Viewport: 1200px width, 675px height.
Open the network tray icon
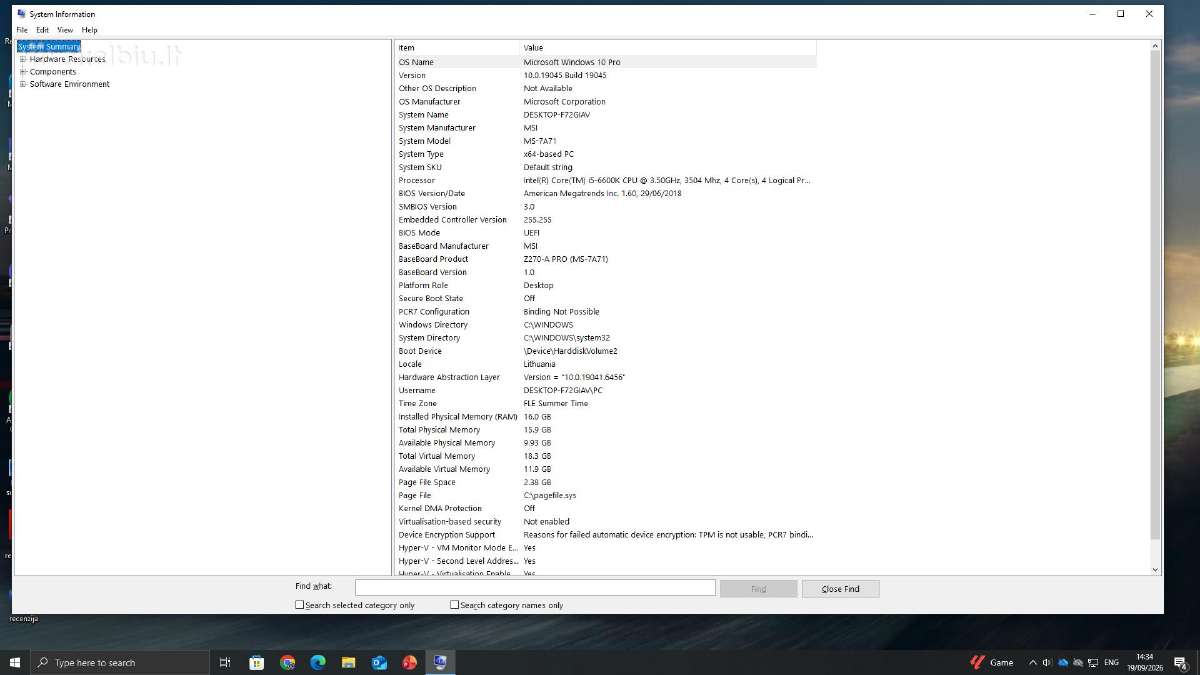tap(1093, 662)
